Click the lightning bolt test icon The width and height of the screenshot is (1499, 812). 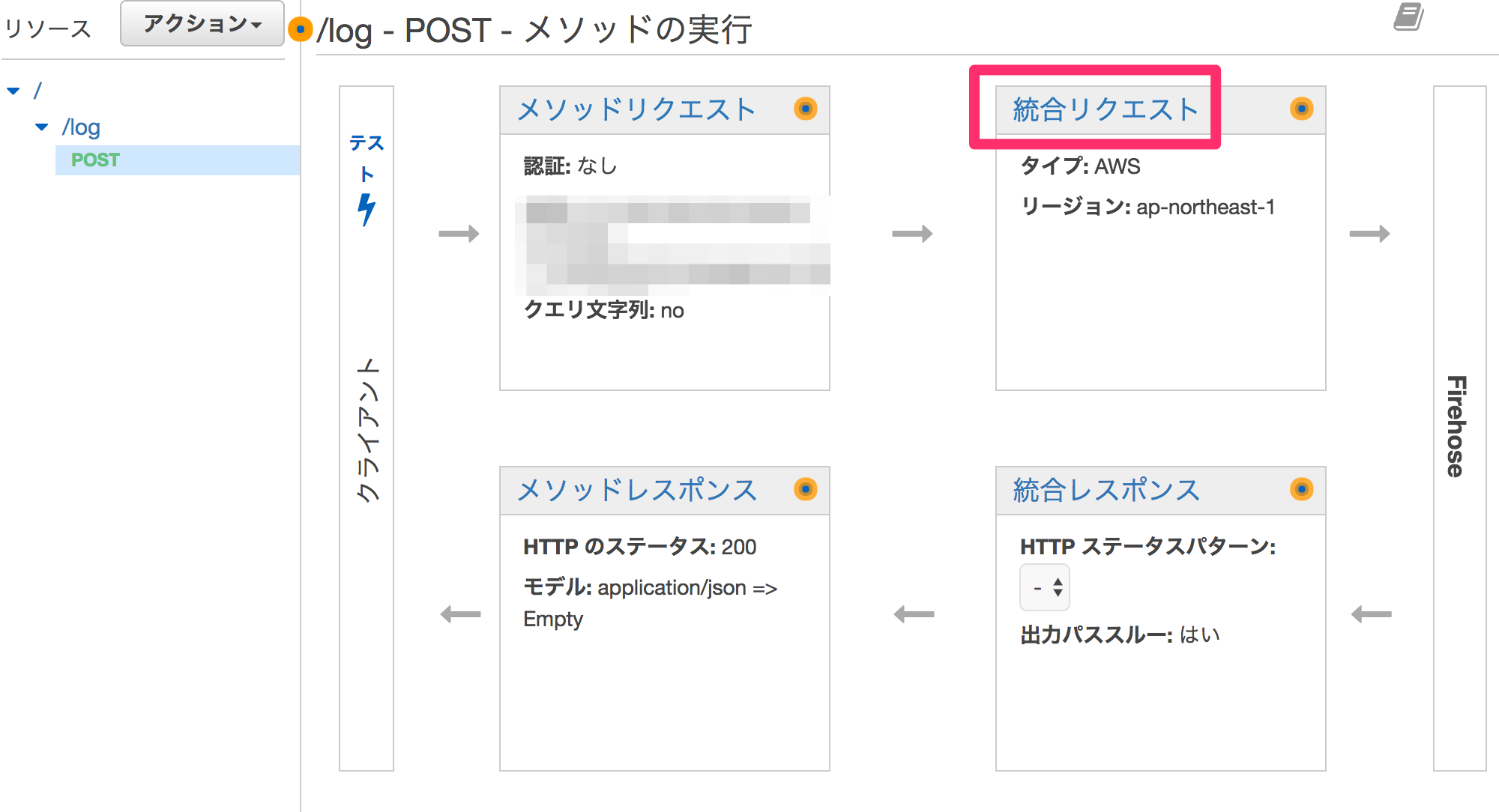coord(366,210)
